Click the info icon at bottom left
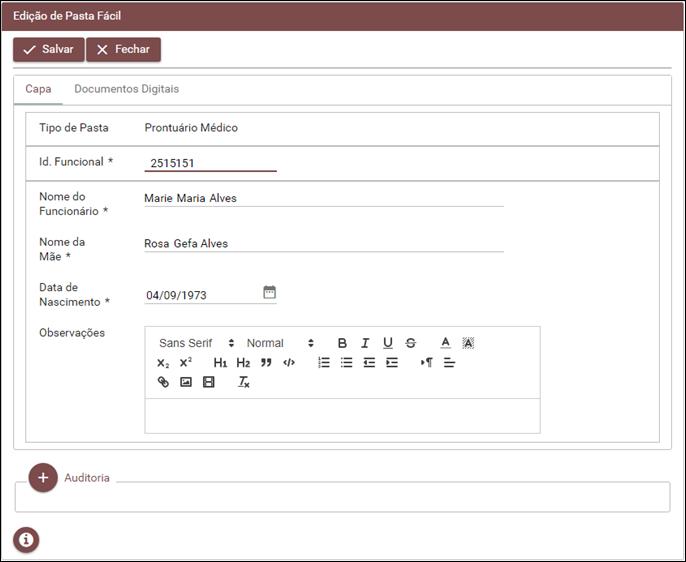 26,540
